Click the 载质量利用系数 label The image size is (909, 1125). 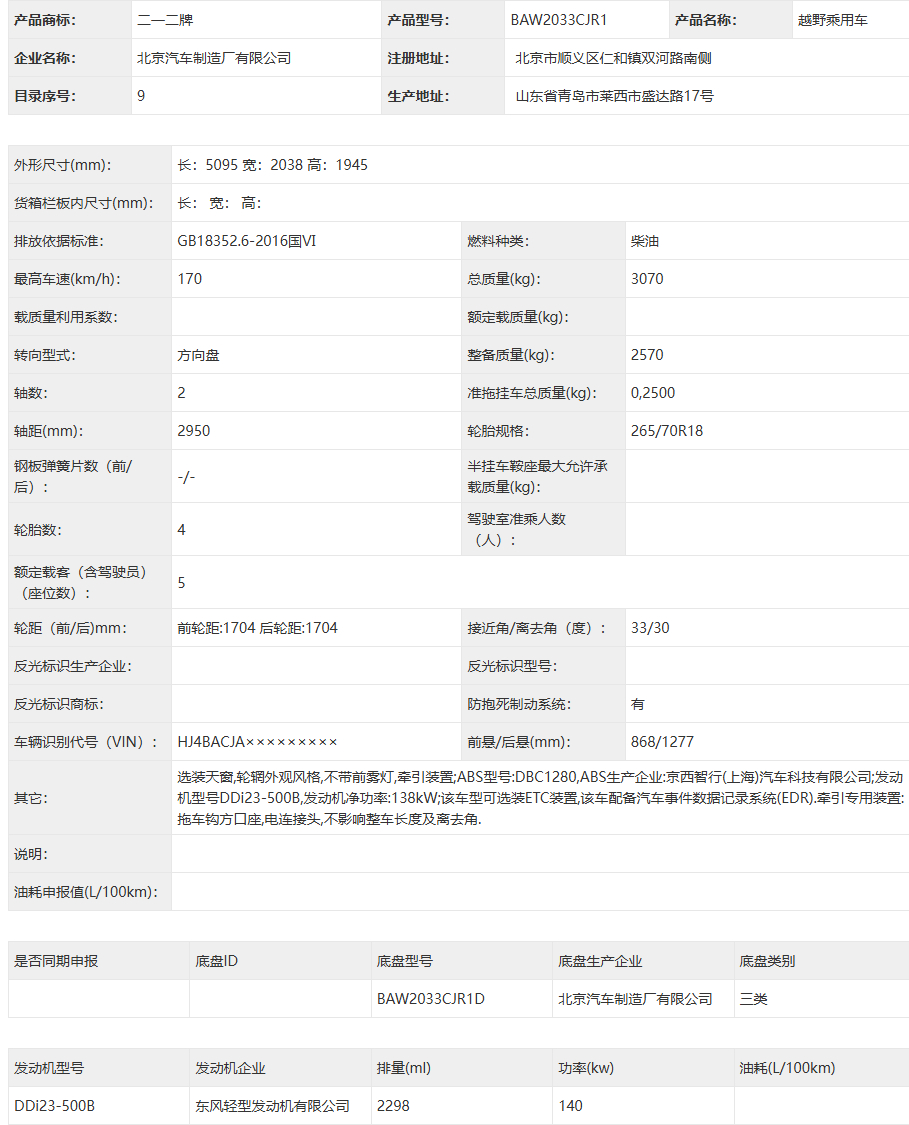(66, 317)
